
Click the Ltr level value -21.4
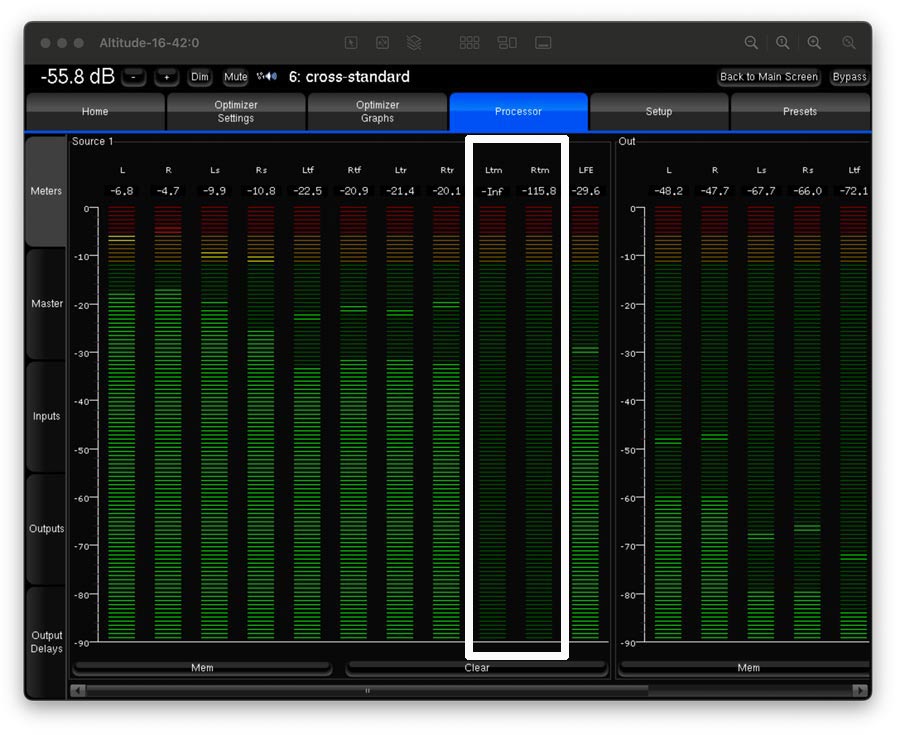click(x=401, y=191)
